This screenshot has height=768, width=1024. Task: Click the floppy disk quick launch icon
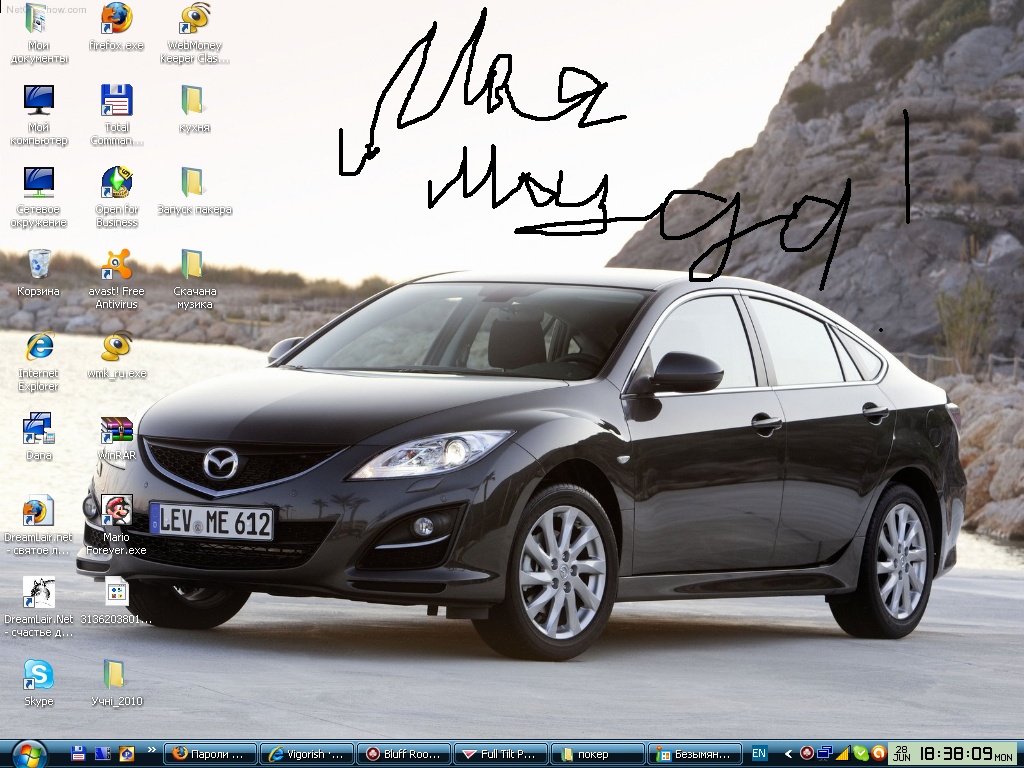click(78, 753)
